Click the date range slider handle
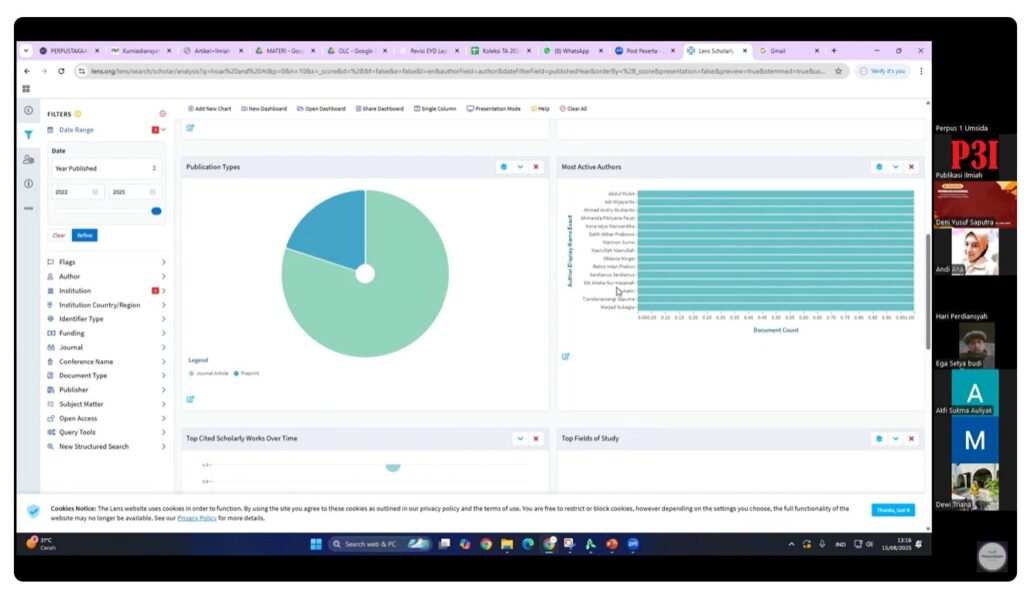The height and width of the screenshot is (594, 1024). (156, 211)
